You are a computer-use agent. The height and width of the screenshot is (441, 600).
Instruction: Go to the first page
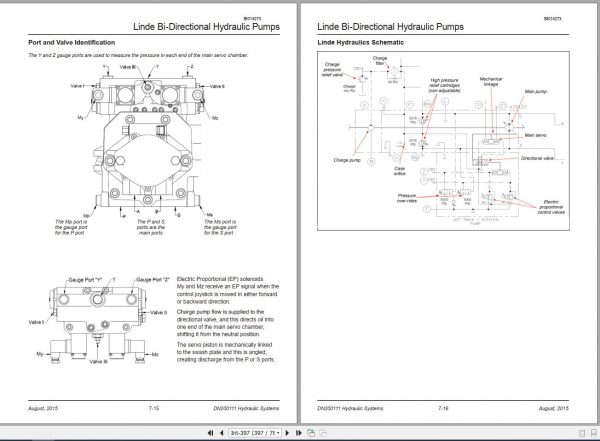pos(210,433)
